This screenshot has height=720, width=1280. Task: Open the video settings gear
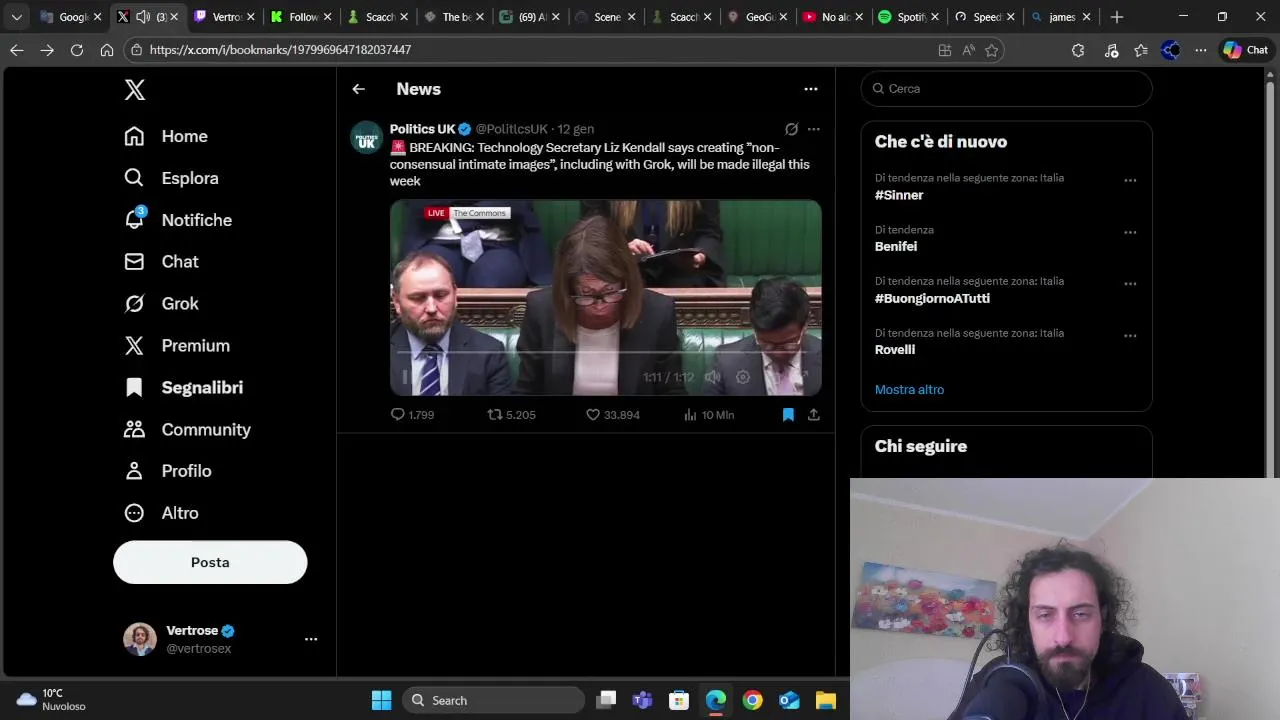tap(743, 377)
